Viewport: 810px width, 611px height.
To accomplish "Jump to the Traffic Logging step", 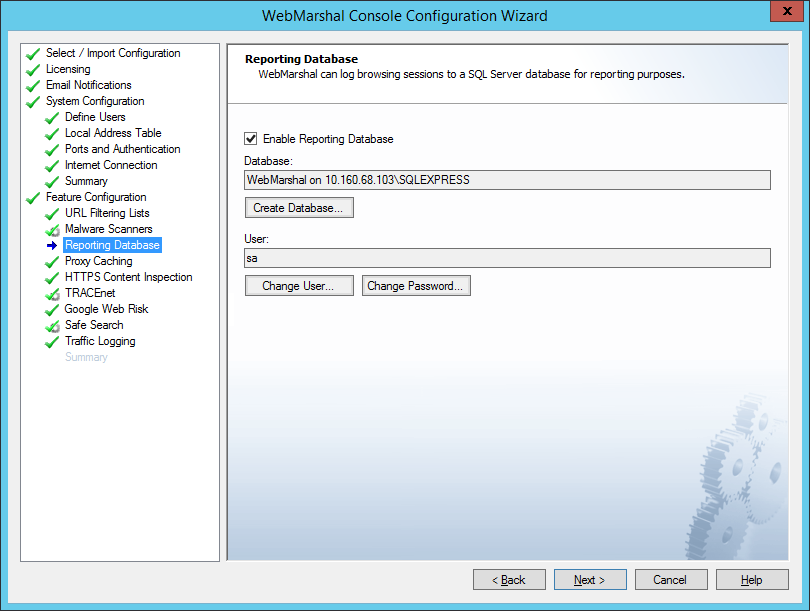I will 100,341.
